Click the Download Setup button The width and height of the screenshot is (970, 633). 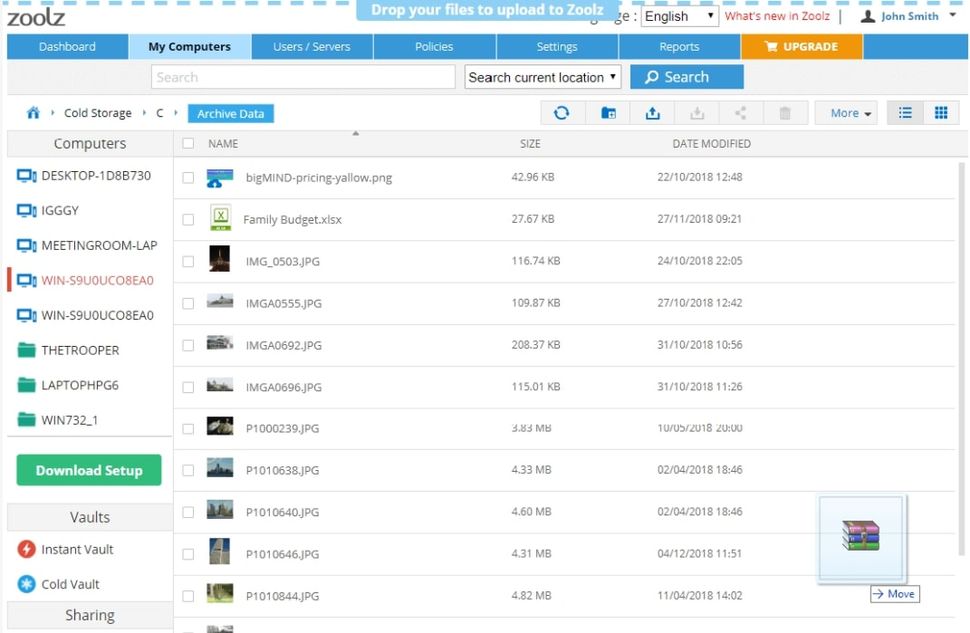pyautogui.click(x=89, y=469)
